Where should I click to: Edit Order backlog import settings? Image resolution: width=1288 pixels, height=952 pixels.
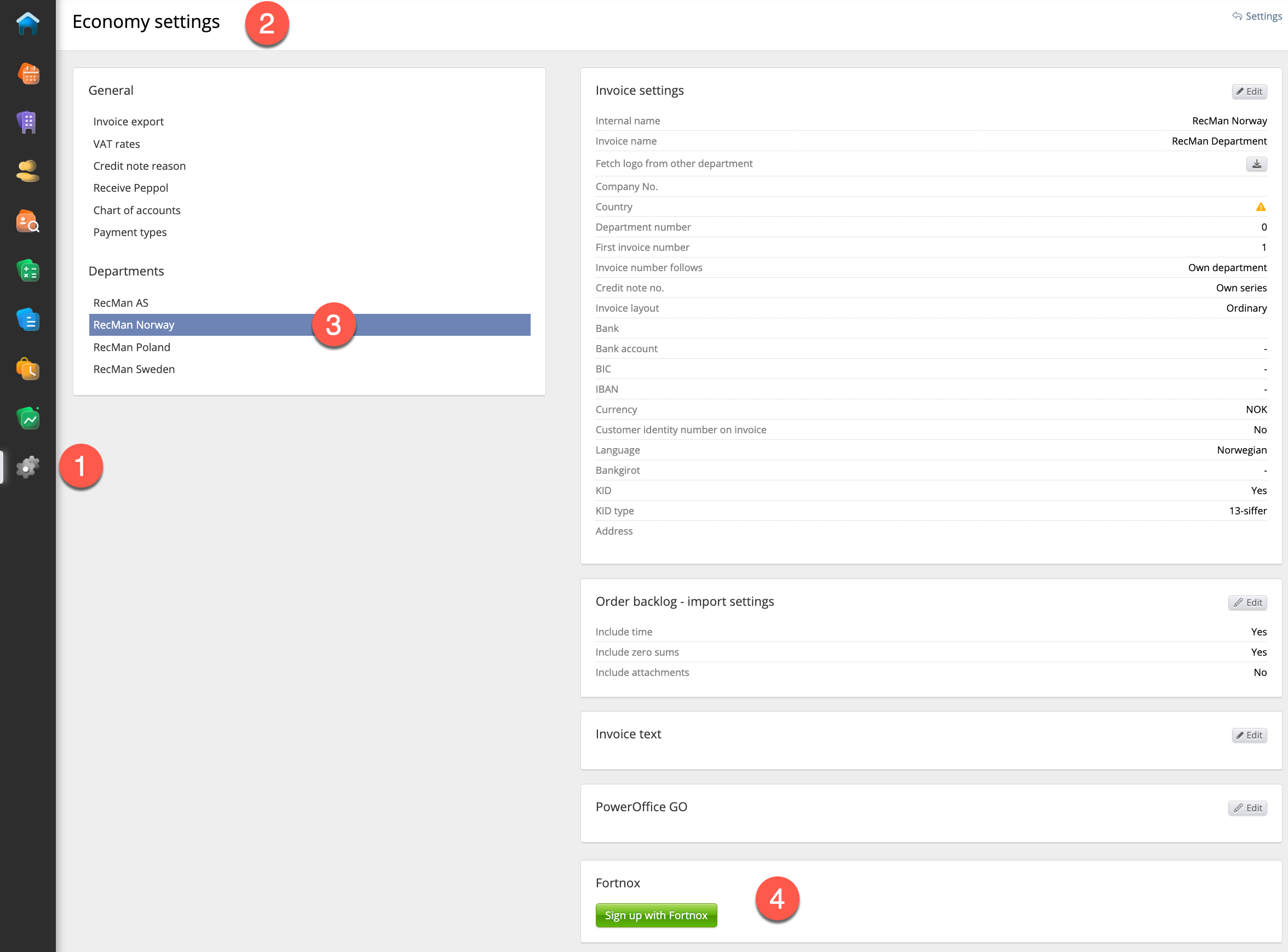[1247, 603]
